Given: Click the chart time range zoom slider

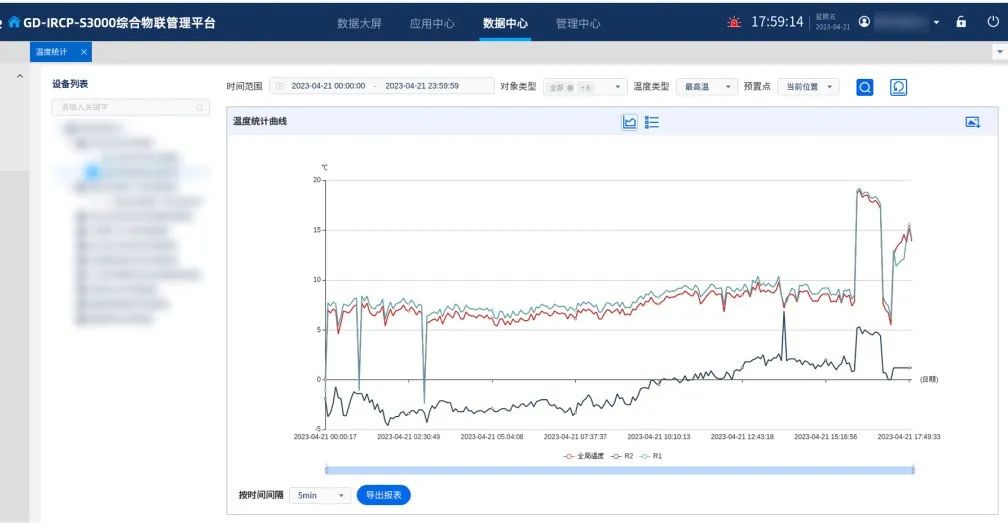Looking at the screenshot, I should [619, 469].
